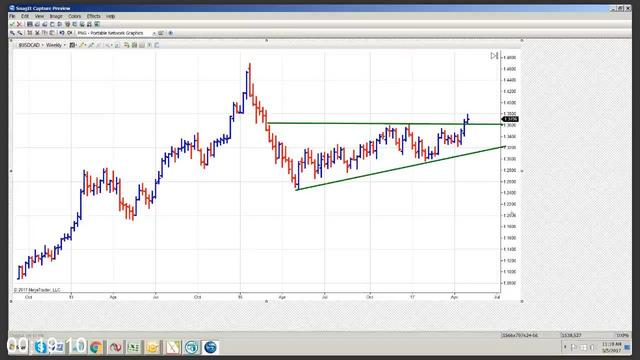Click the Windows Start button
The image size is (640, 360).
18,347
